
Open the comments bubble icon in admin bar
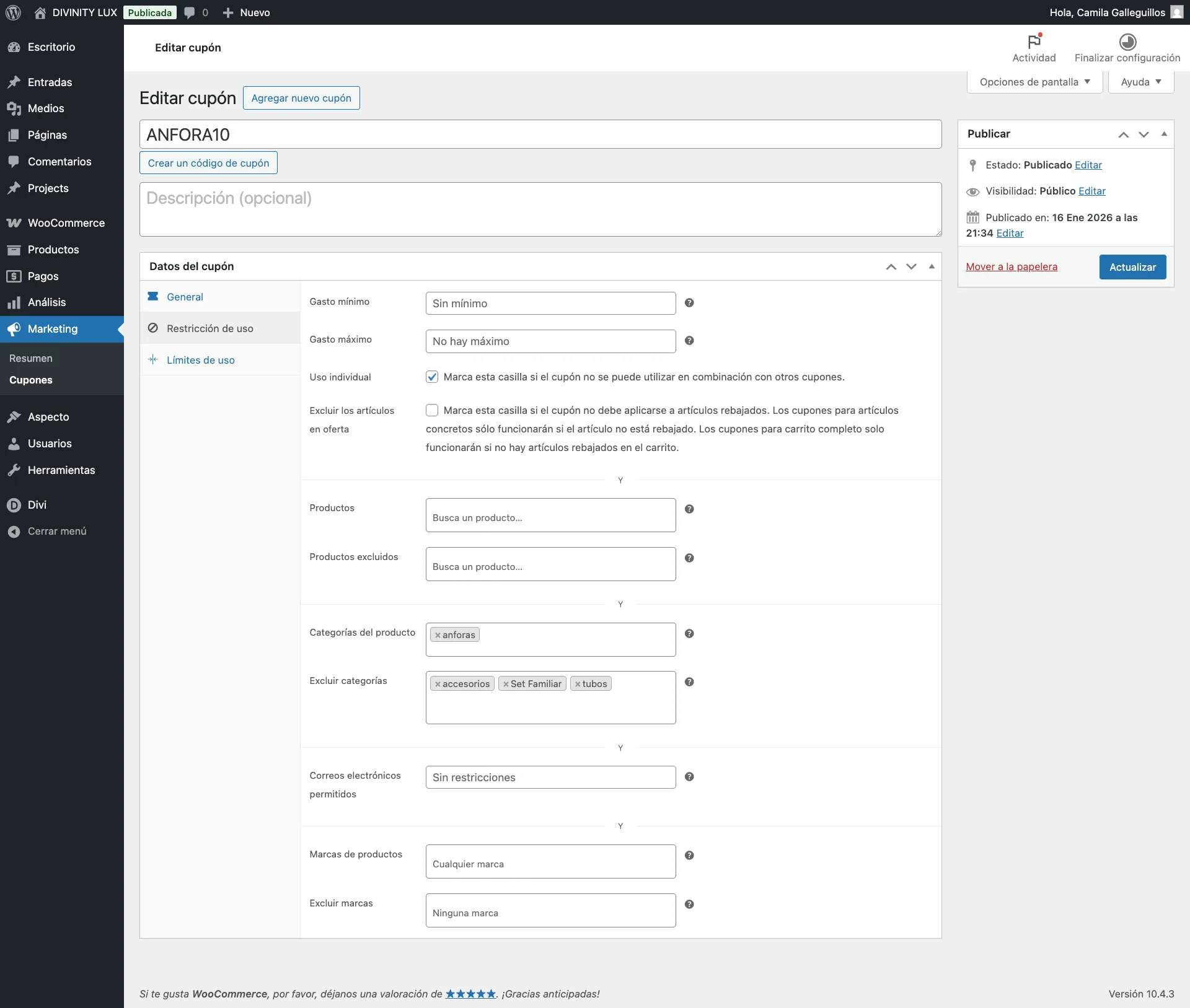pos(190,12)
